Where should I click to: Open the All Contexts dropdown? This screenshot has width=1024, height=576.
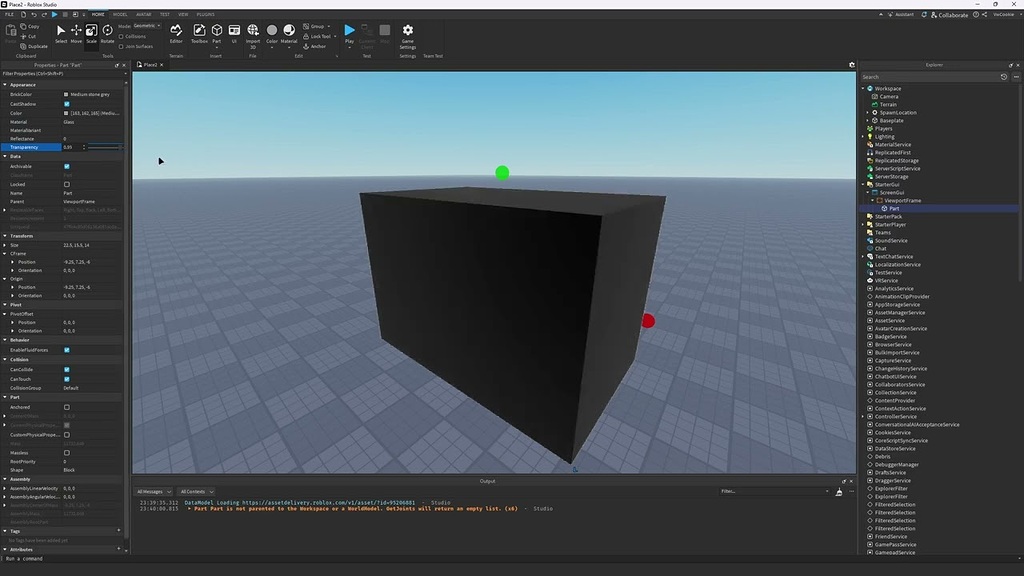click(x=197, y=492)
